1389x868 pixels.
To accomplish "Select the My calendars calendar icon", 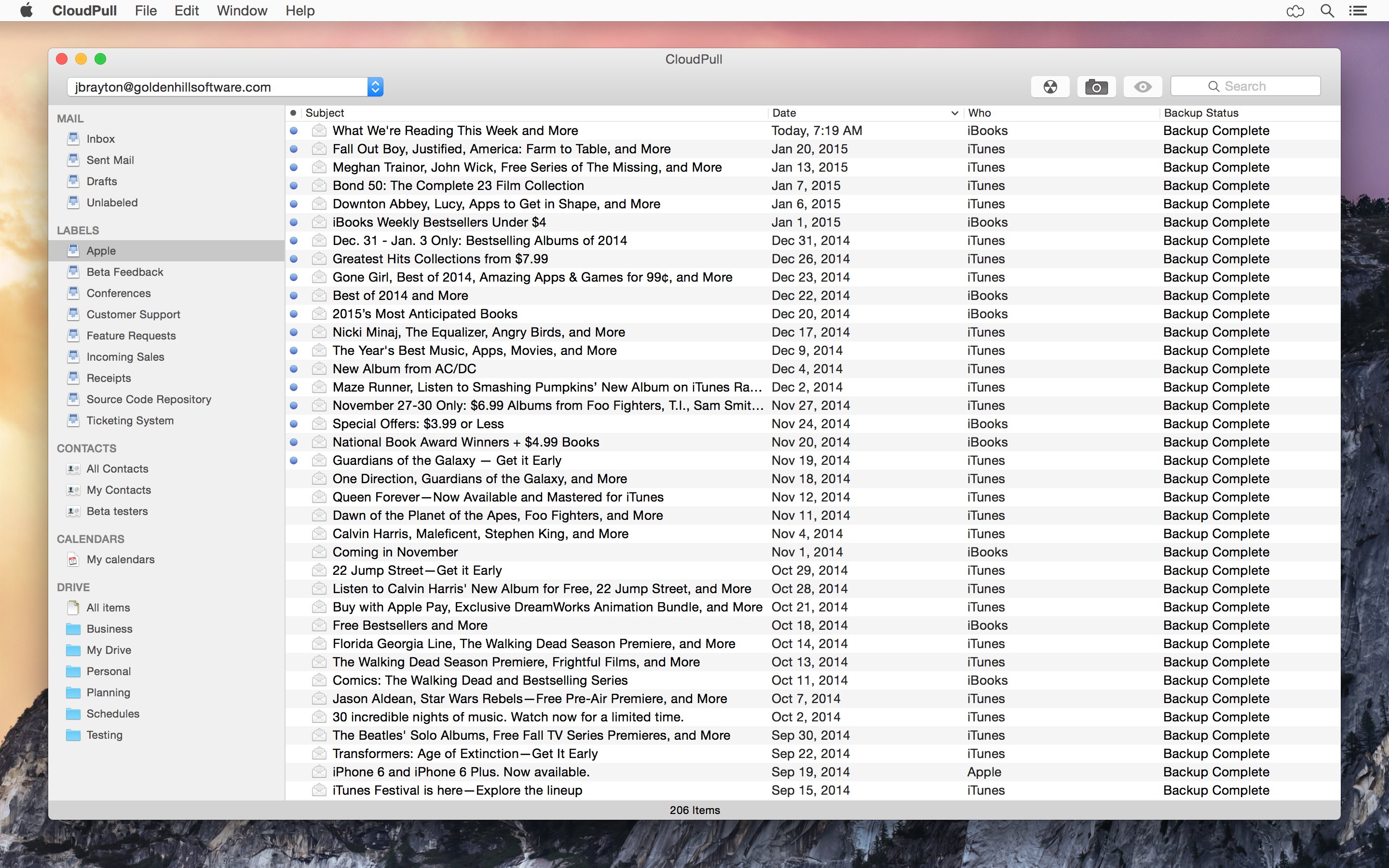I will (73, 559).
